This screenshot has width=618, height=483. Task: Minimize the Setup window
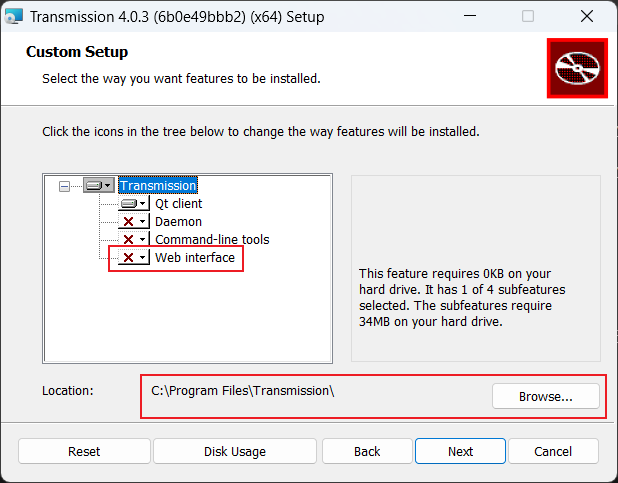click(470, 16)
